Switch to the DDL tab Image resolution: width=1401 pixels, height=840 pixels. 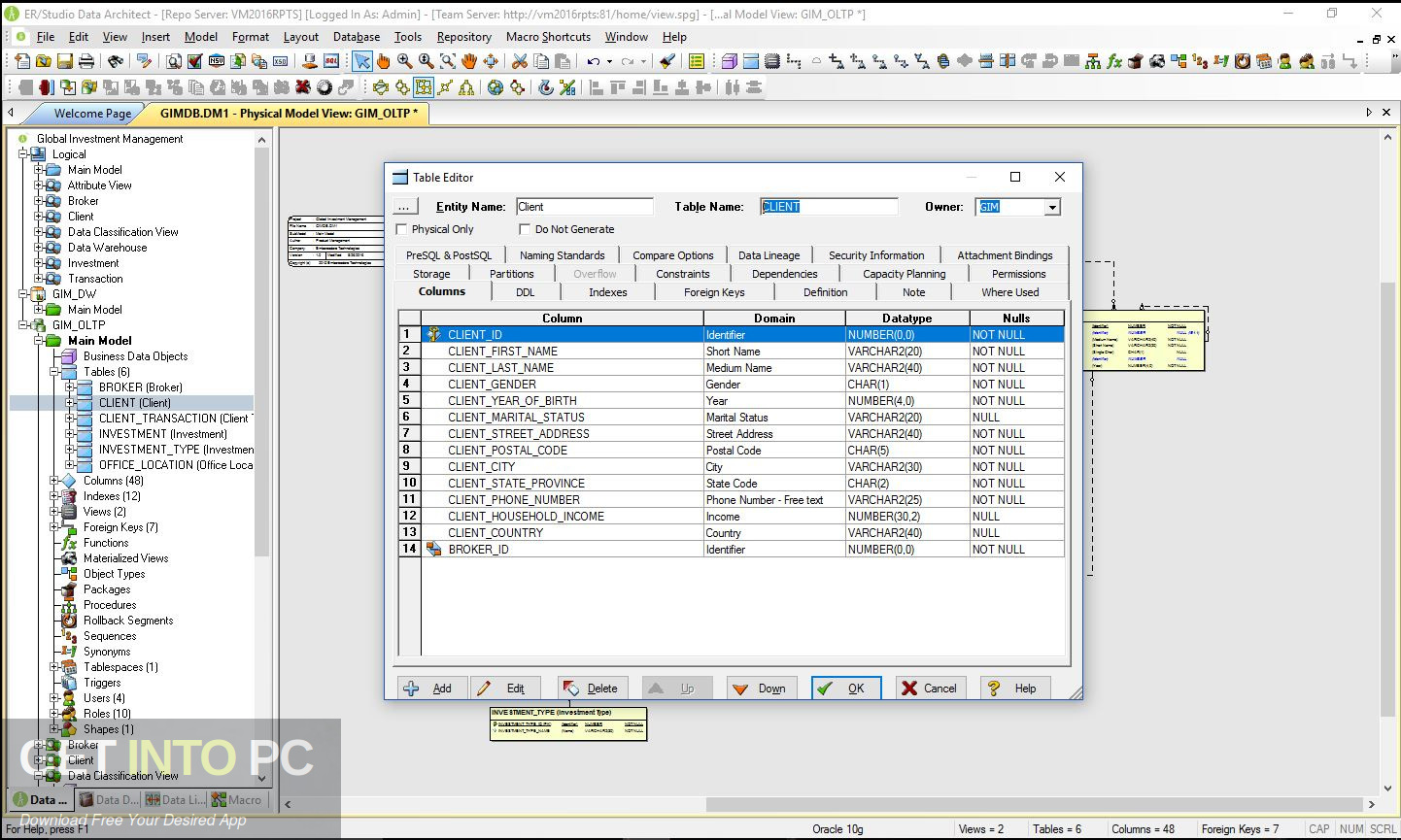[x=525, y=292]
